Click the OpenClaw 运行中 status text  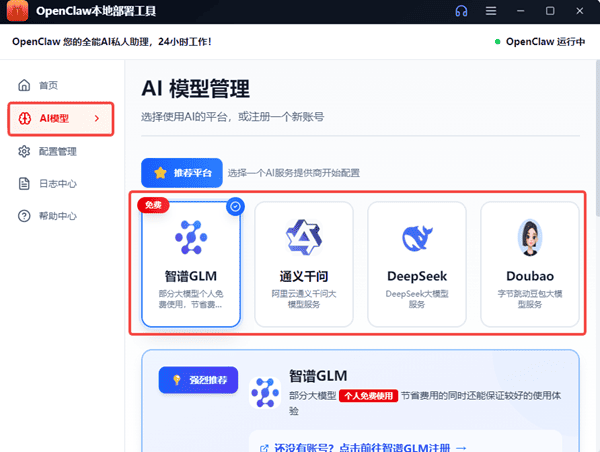click(x=545, y=41)
